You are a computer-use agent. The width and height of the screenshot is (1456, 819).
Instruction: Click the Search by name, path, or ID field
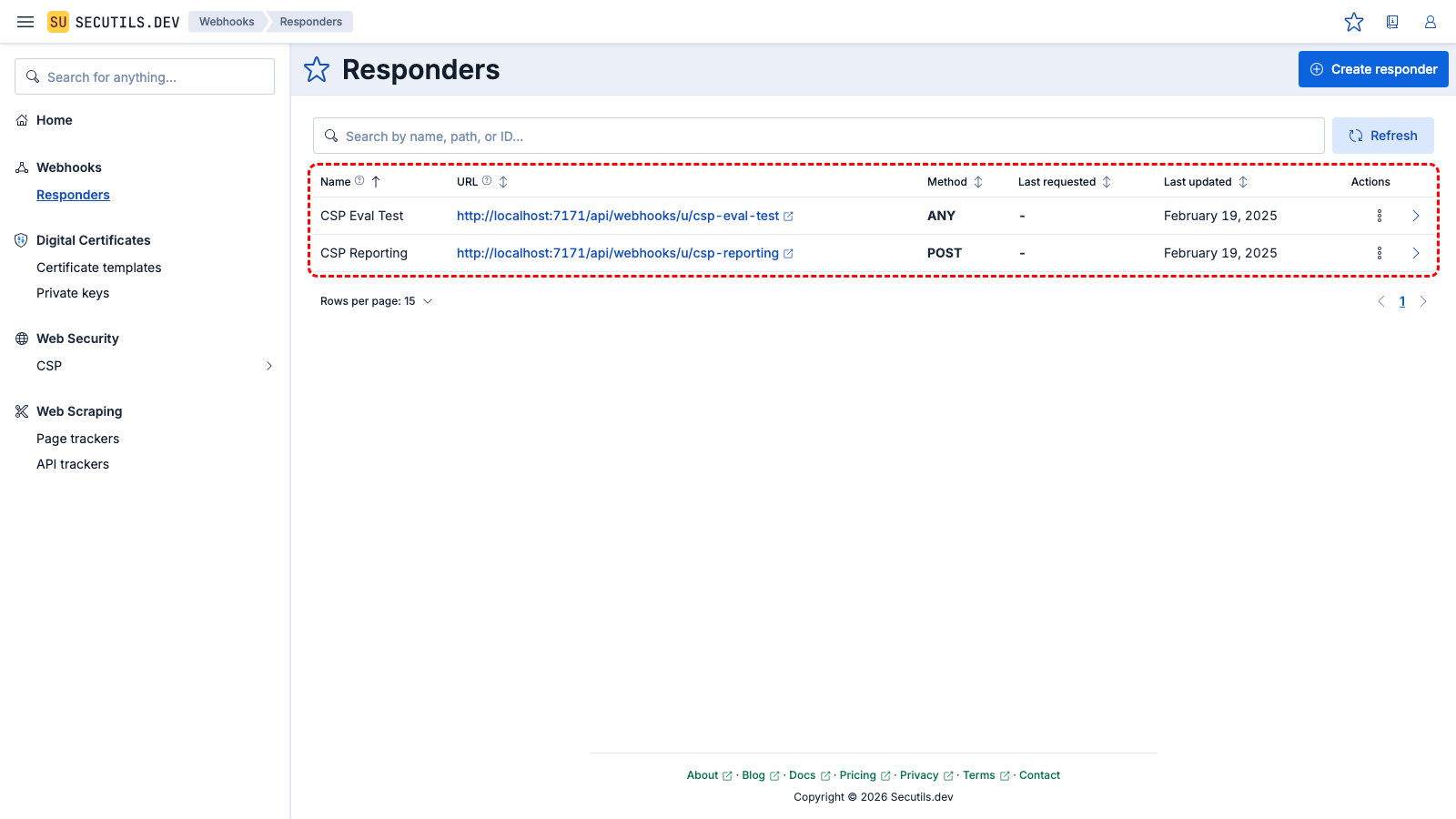[x=819, y=136]
